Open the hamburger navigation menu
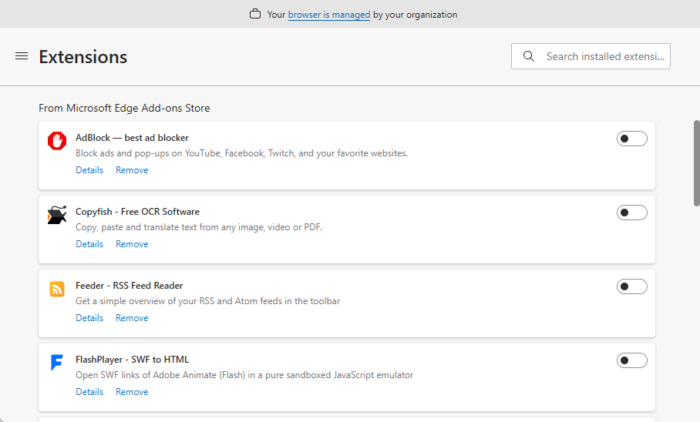Image resolution: width=700 pixels, height=422 pixels. 22,56
